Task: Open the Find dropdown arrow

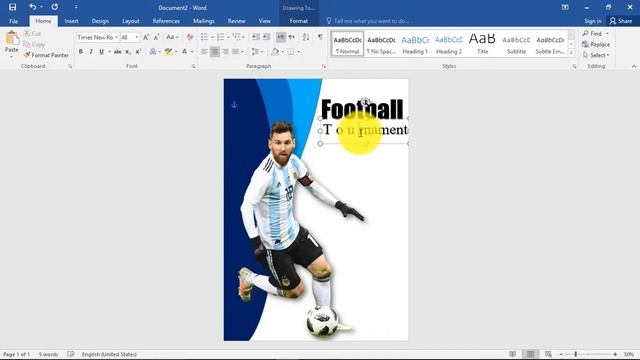Action: 607,33
